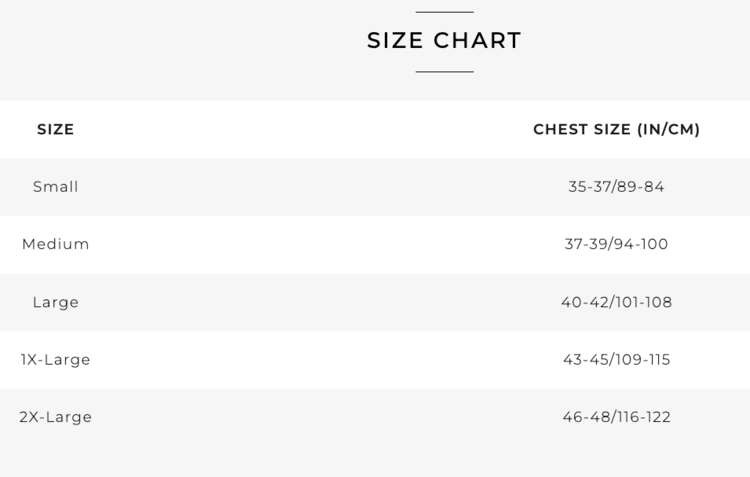Select the 1X-Large size cell
The image size is (750, 477).
tap(55, 359)
